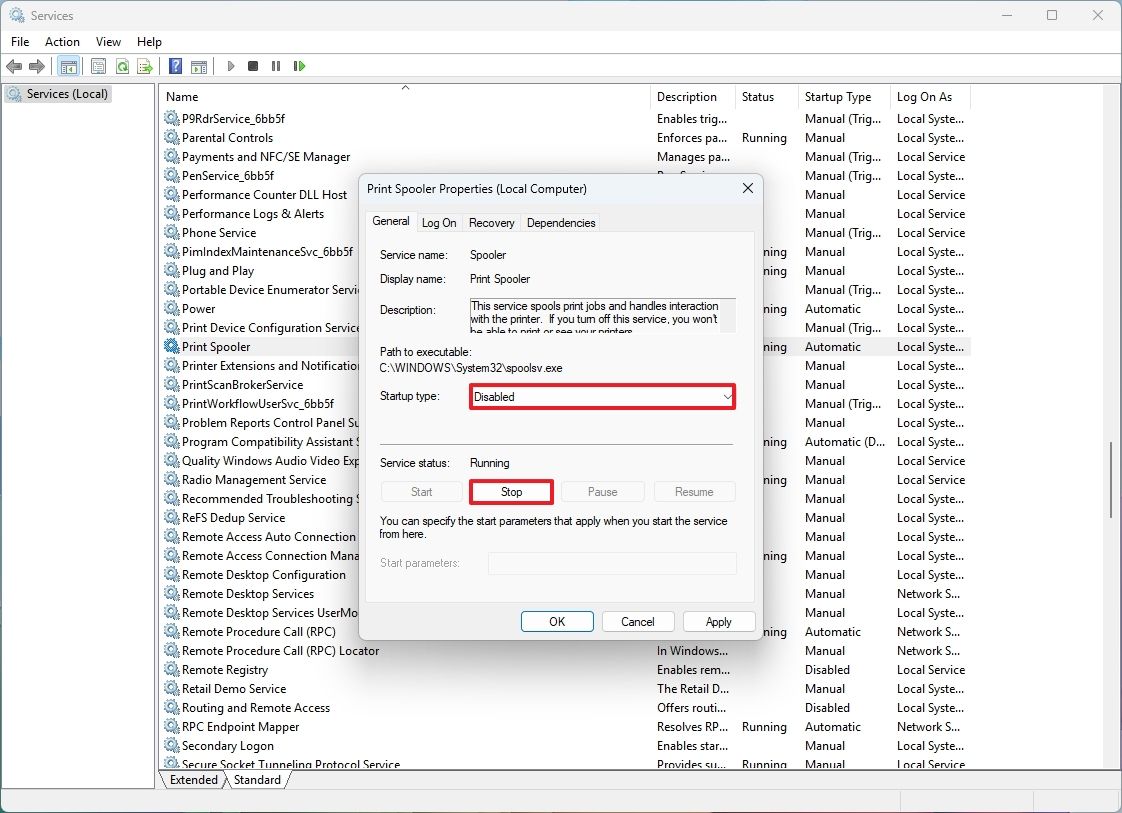Toggle the Show/Hide Console Tree icon
Image resolution: width=1122 pixels, height=813 pixels.
(68, 66)
